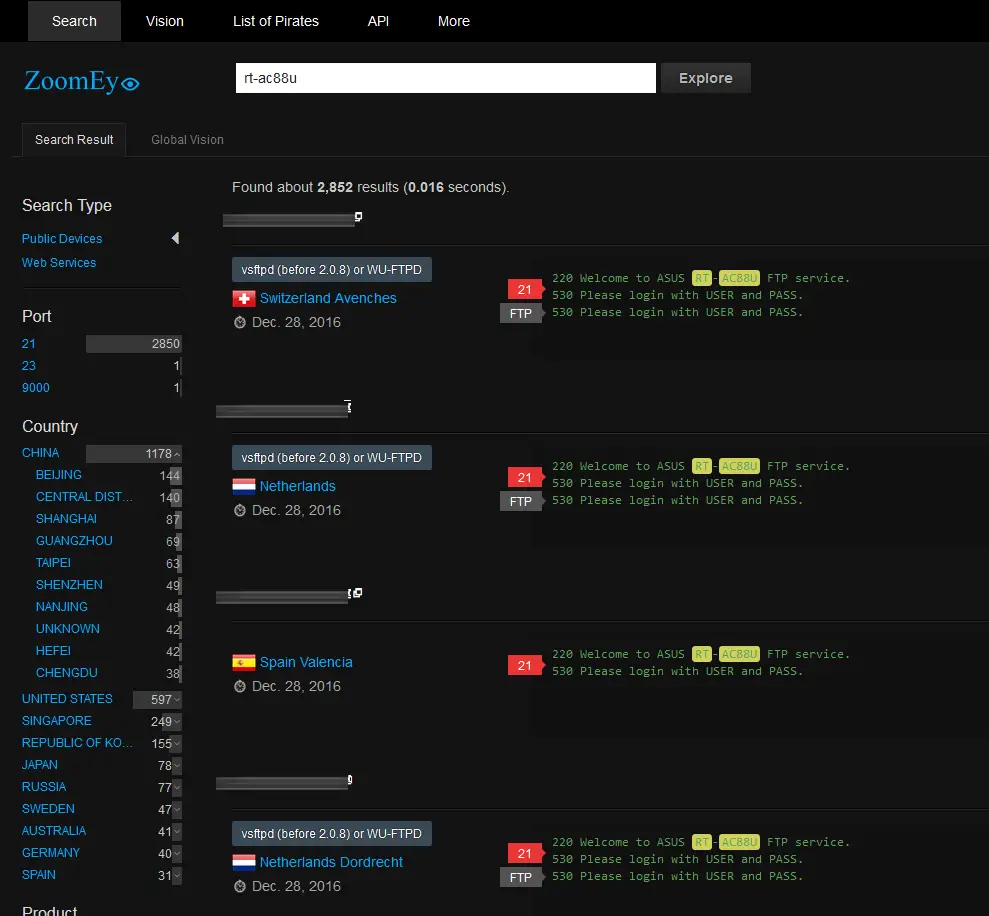This screenshot has width=989, height=916.
Task: Click the clock icon in the Switzerland Avenches result
Action: click(240, 322)
